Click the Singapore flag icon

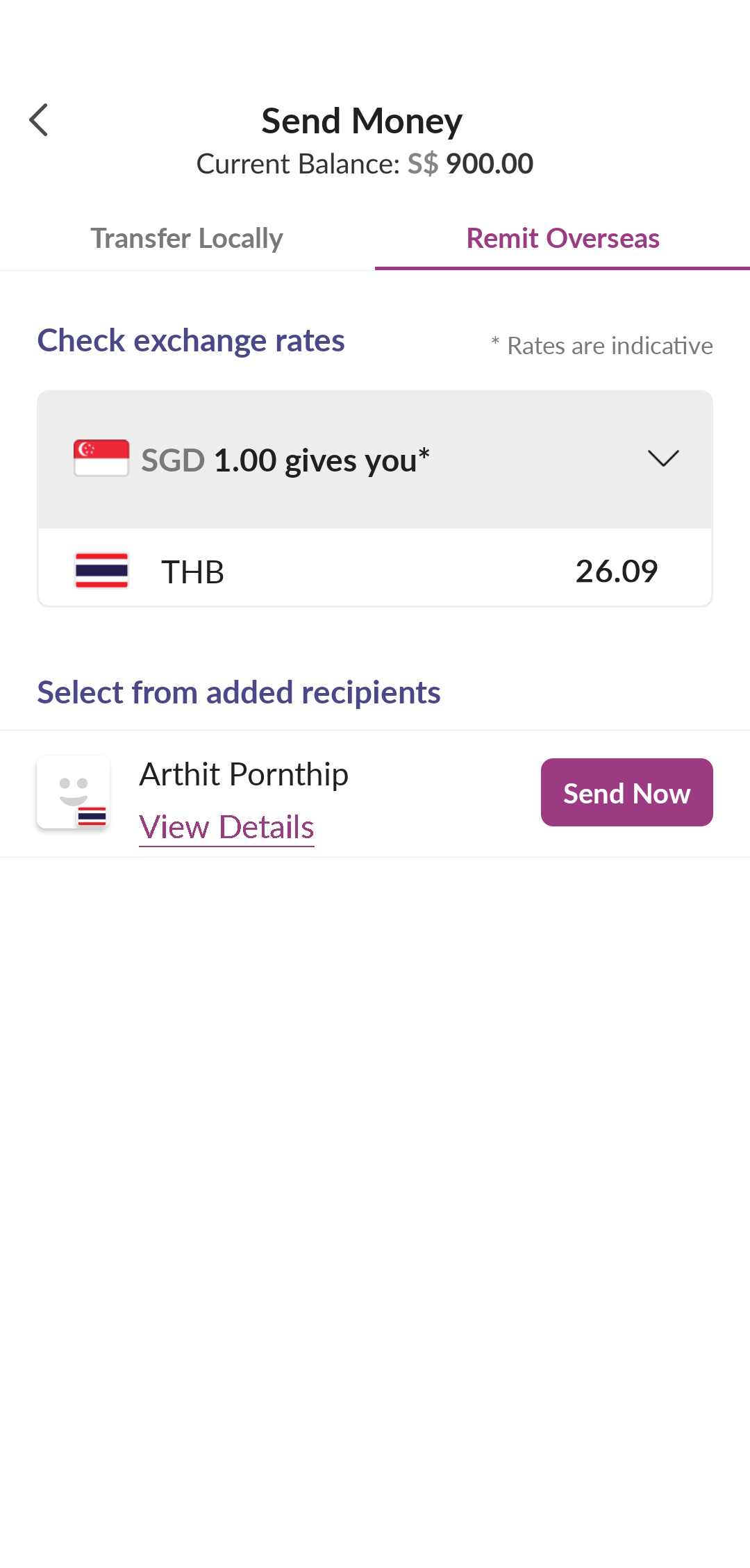(101, 458)
